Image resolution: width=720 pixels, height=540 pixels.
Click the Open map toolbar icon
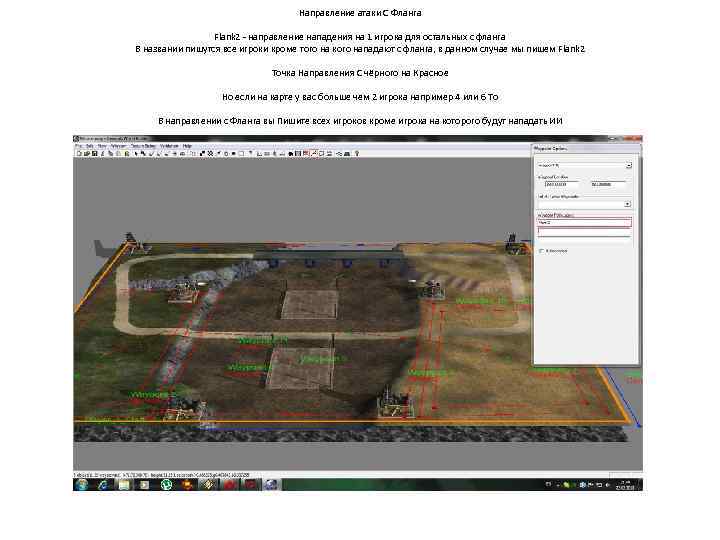(86, 154)
